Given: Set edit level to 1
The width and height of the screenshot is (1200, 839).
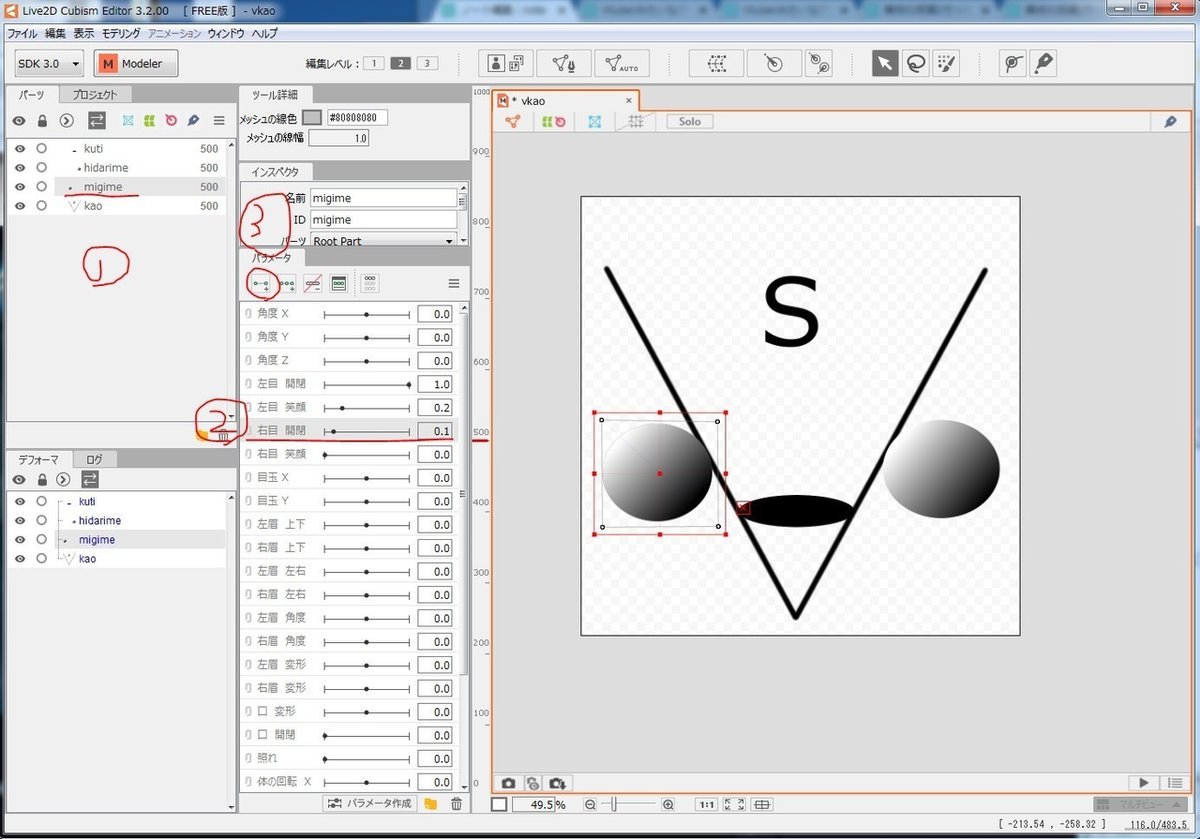Looking at the screenshot, I should click(373, 63).
